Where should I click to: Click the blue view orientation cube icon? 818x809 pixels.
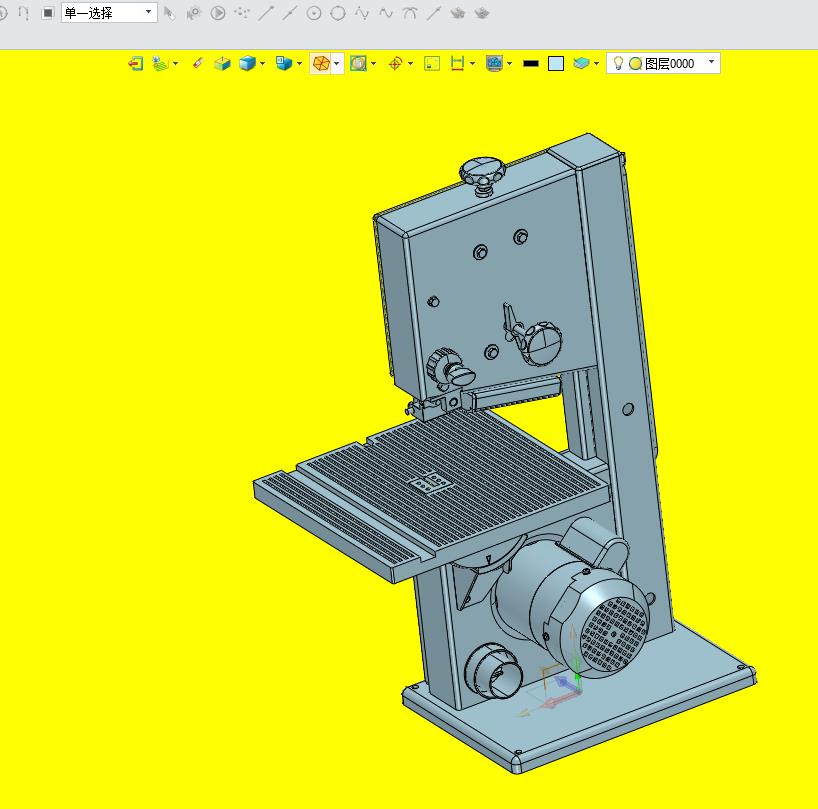(x=284, y=64)
